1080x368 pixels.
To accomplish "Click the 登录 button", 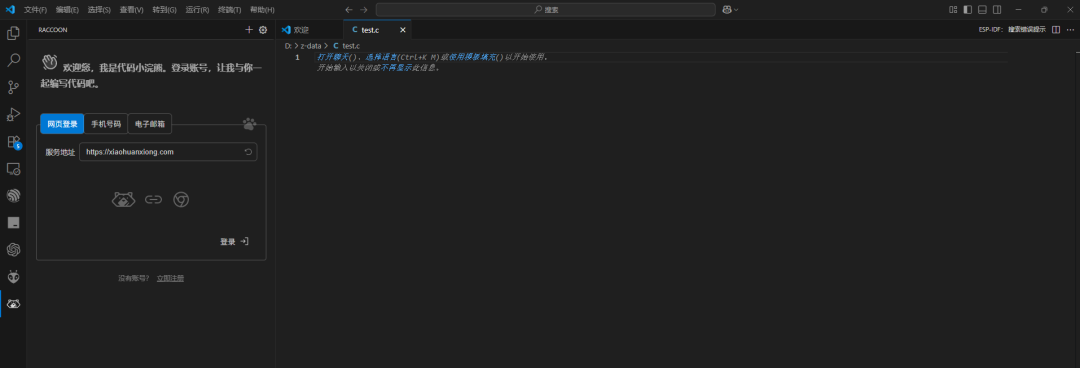I will tap(234, 242).
